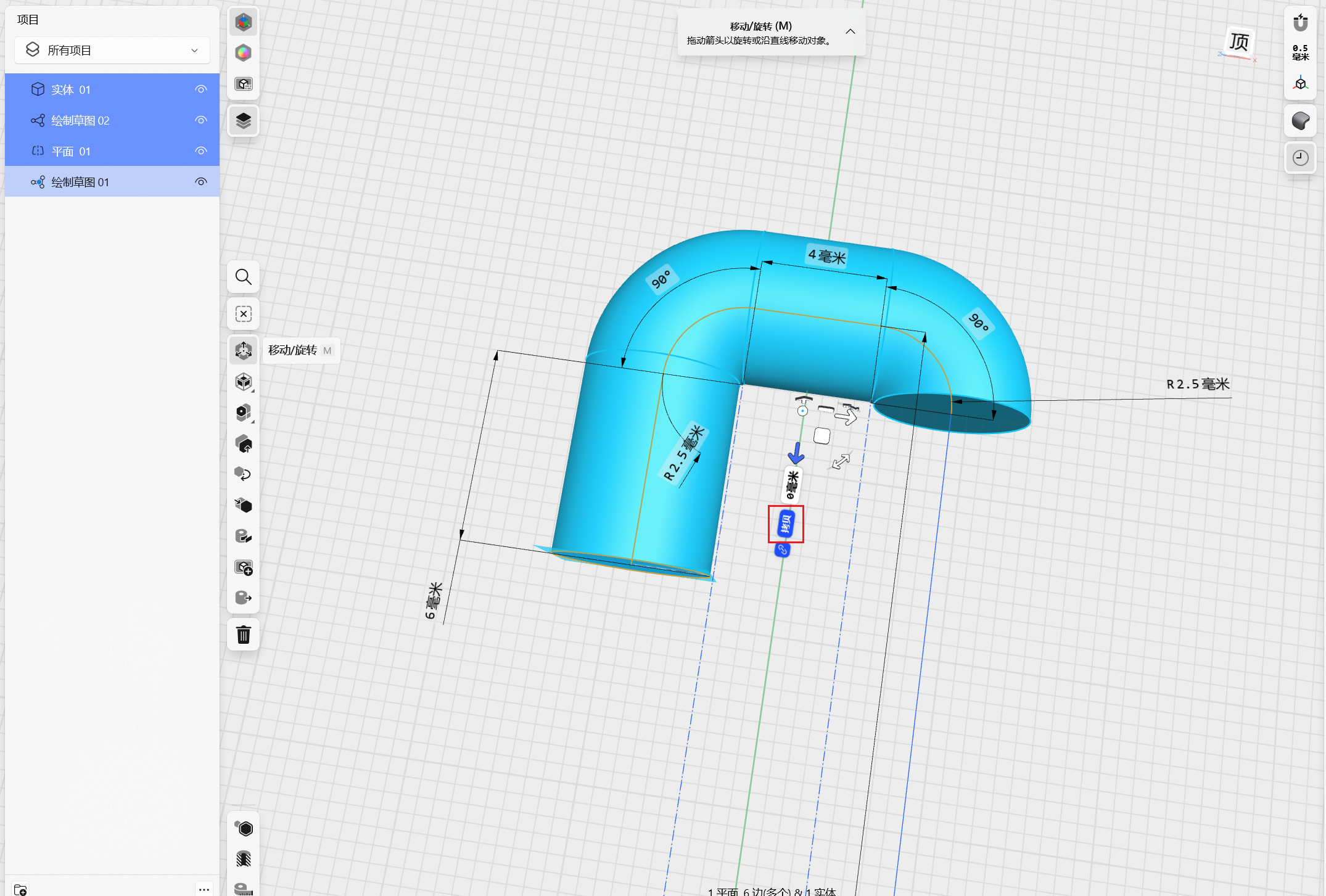1326x896 pixels.
Task: Open the three-dots more options menu
Action: point(204,889)
